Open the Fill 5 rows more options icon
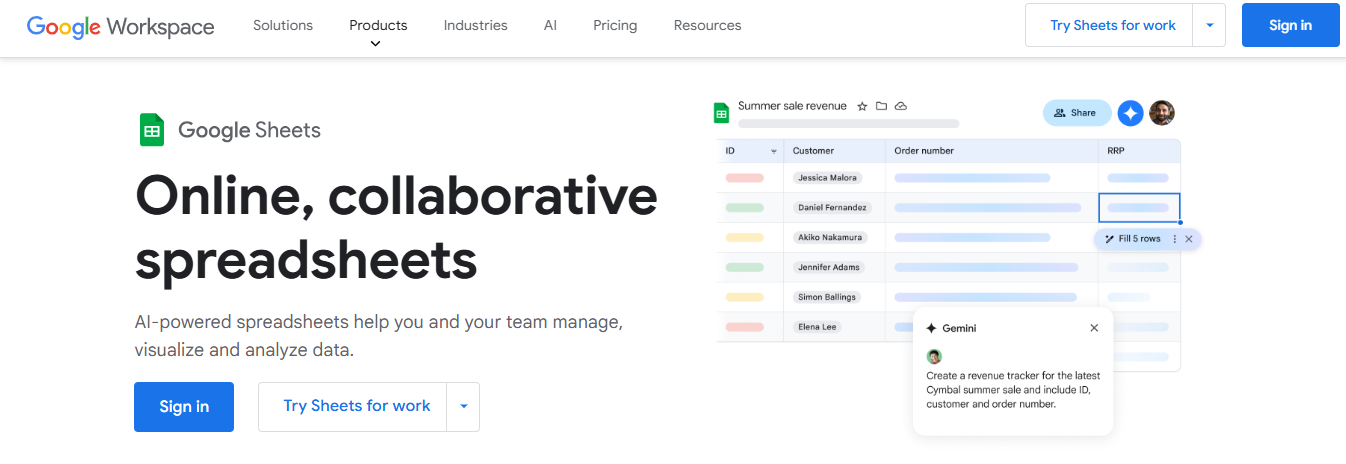Image resolution: width=1346 pixels, height=464 pixels. [x=1175, y=239]
